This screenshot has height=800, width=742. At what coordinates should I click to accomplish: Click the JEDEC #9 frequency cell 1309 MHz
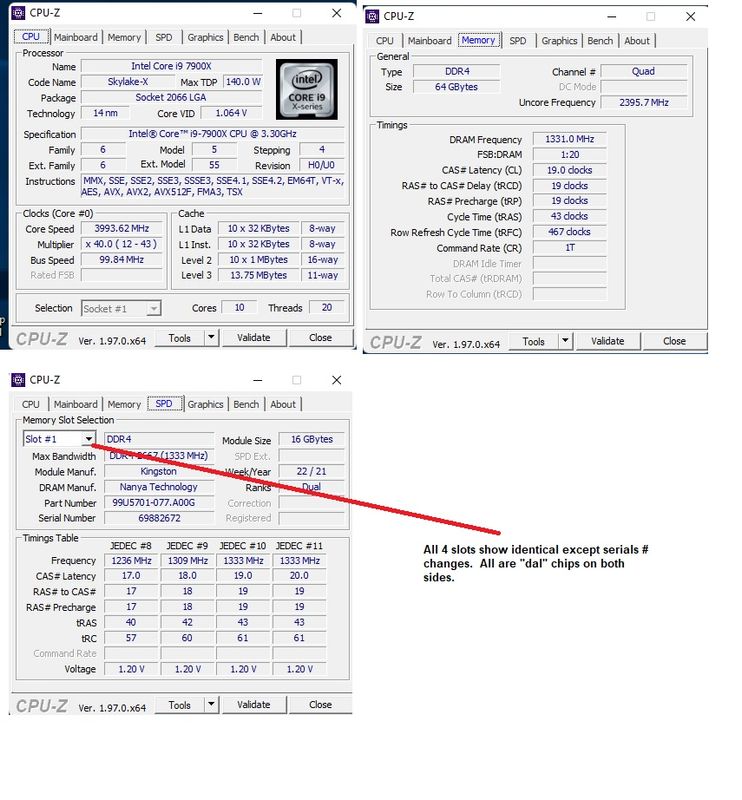[x=187, y=561]
